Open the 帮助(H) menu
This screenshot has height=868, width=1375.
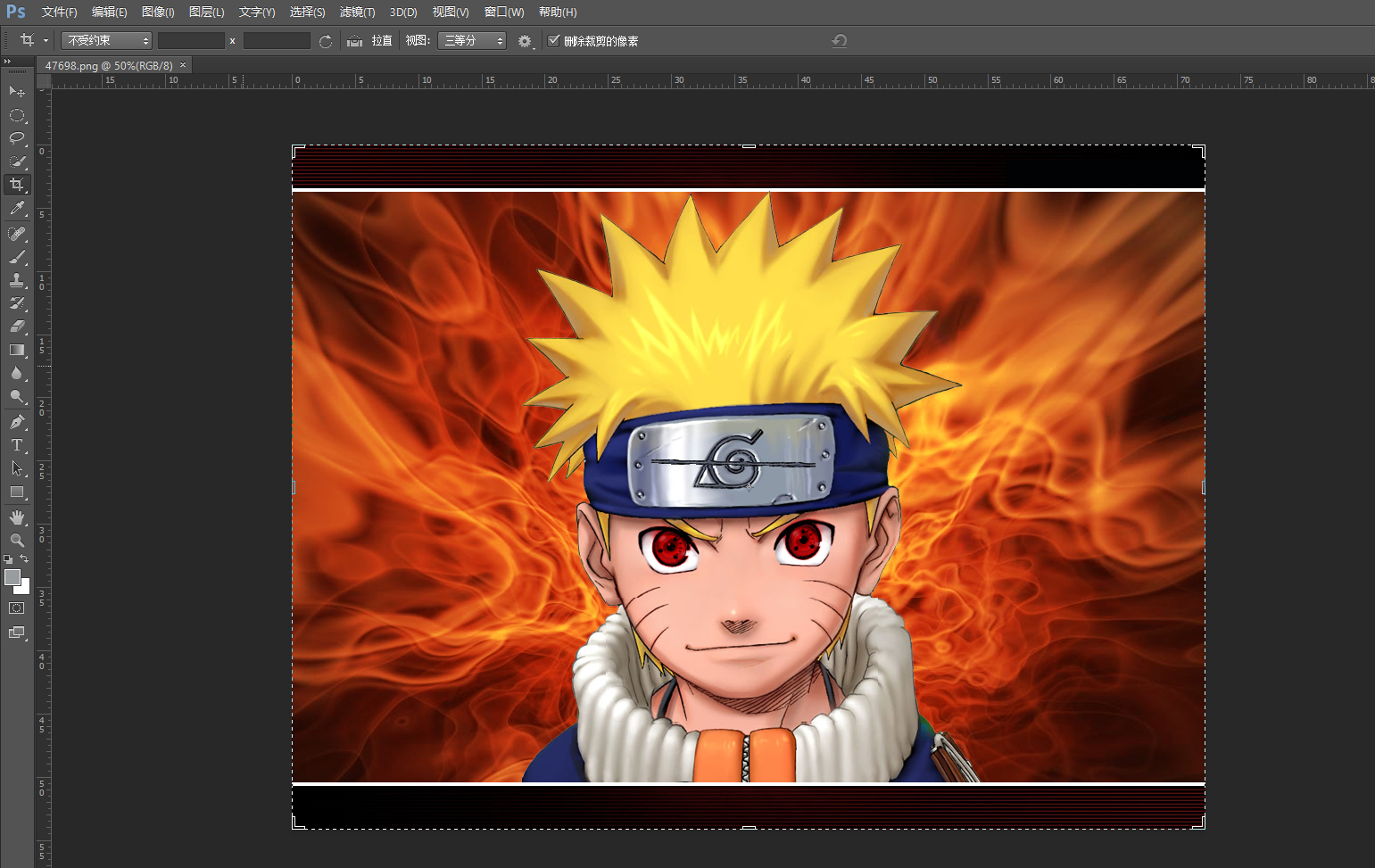click(x=558, y=12)
